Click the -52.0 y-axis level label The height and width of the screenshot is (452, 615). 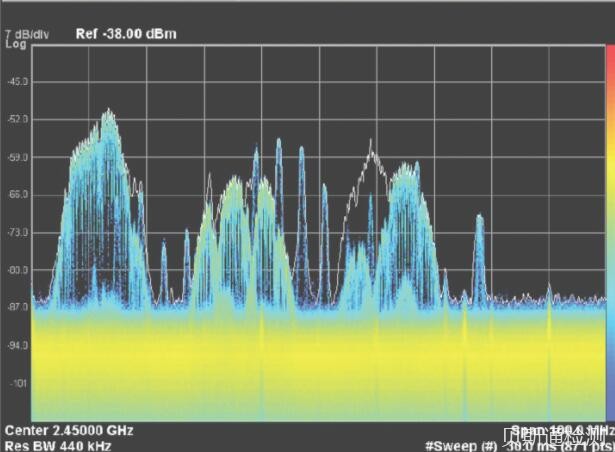point(15,120)
